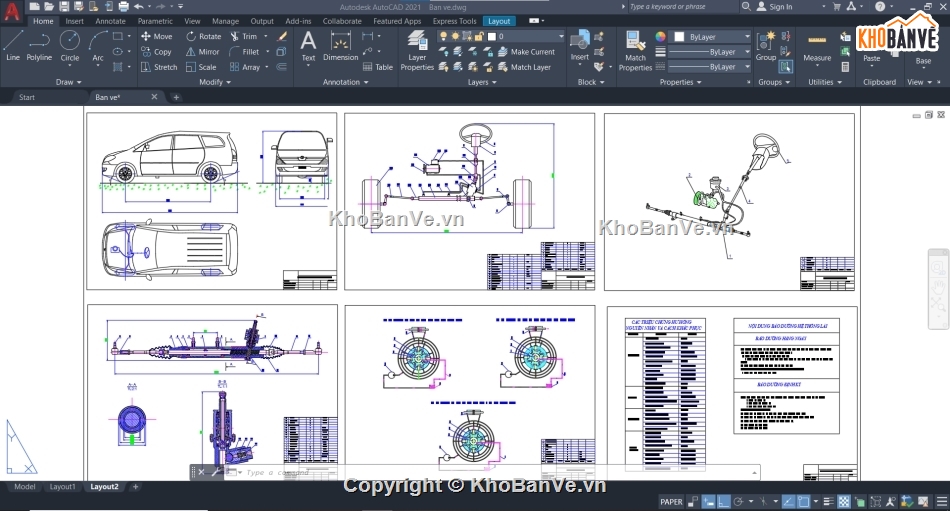
Task: Toggle lineweight display in status bar
Action: click(x=829, y=502)
